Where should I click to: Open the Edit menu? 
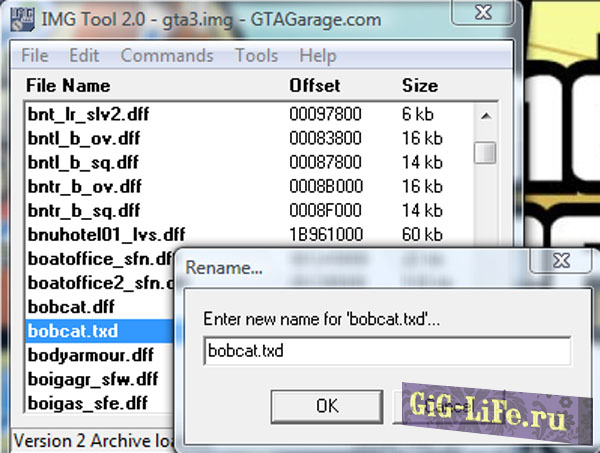[84, 55]
